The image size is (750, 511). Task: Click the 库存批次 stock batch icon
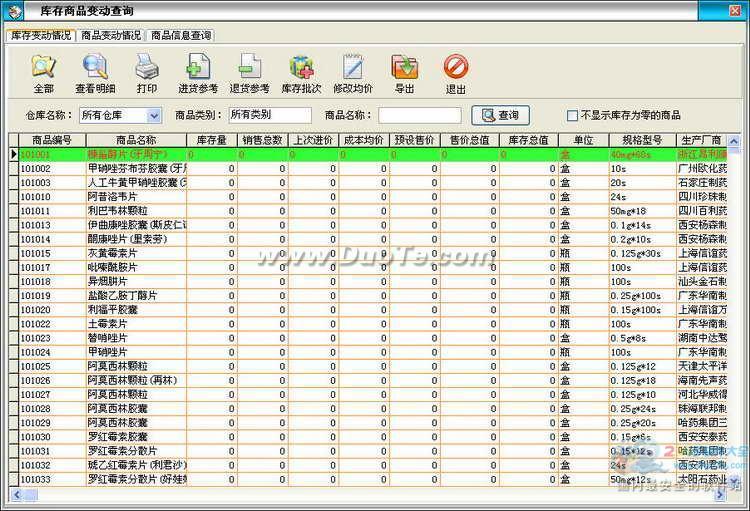point(301,68)
